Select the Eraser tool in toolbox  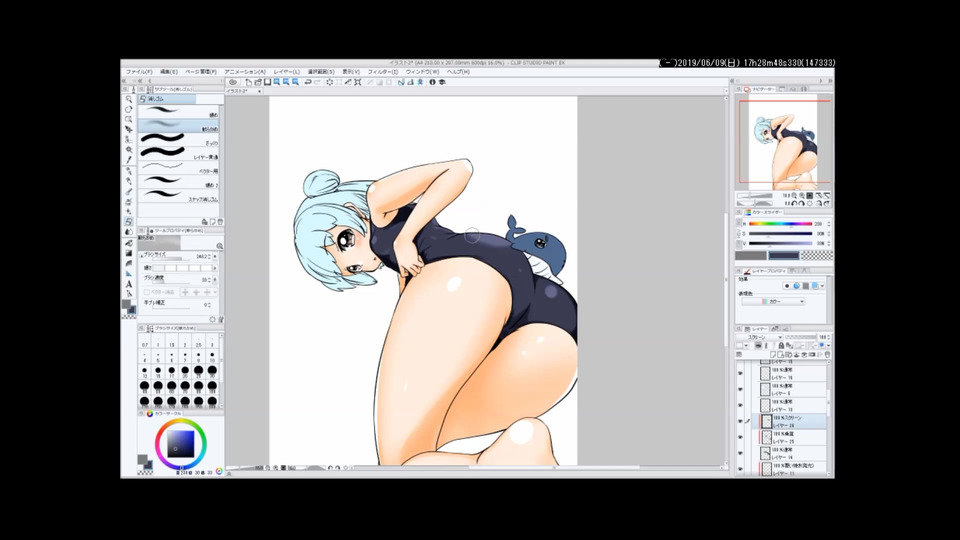point(129,221)
